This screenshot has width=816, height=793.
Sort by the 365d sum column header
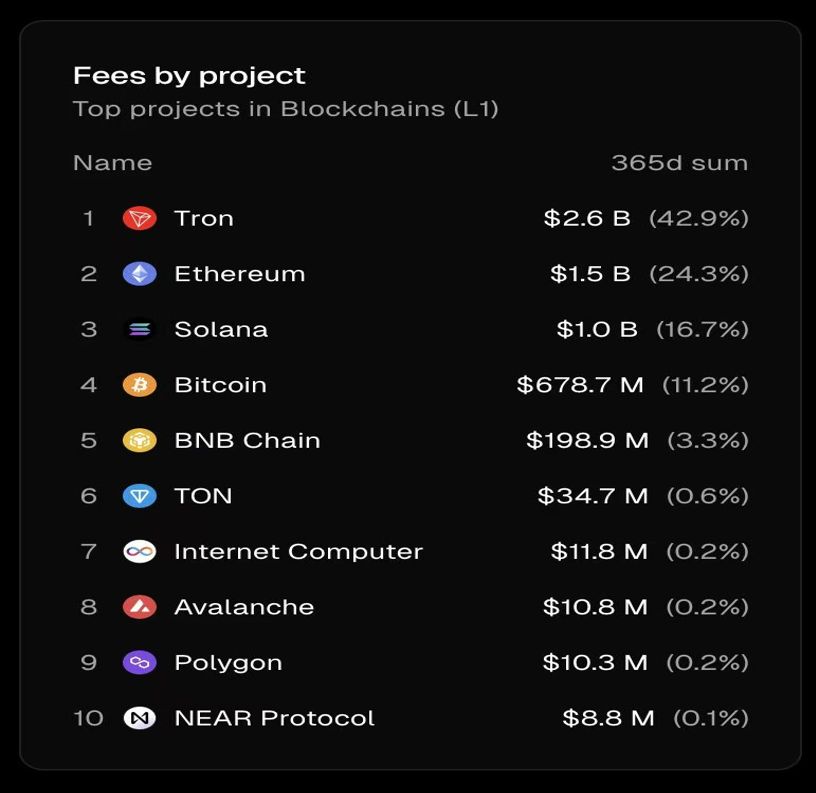click(679, 163)
